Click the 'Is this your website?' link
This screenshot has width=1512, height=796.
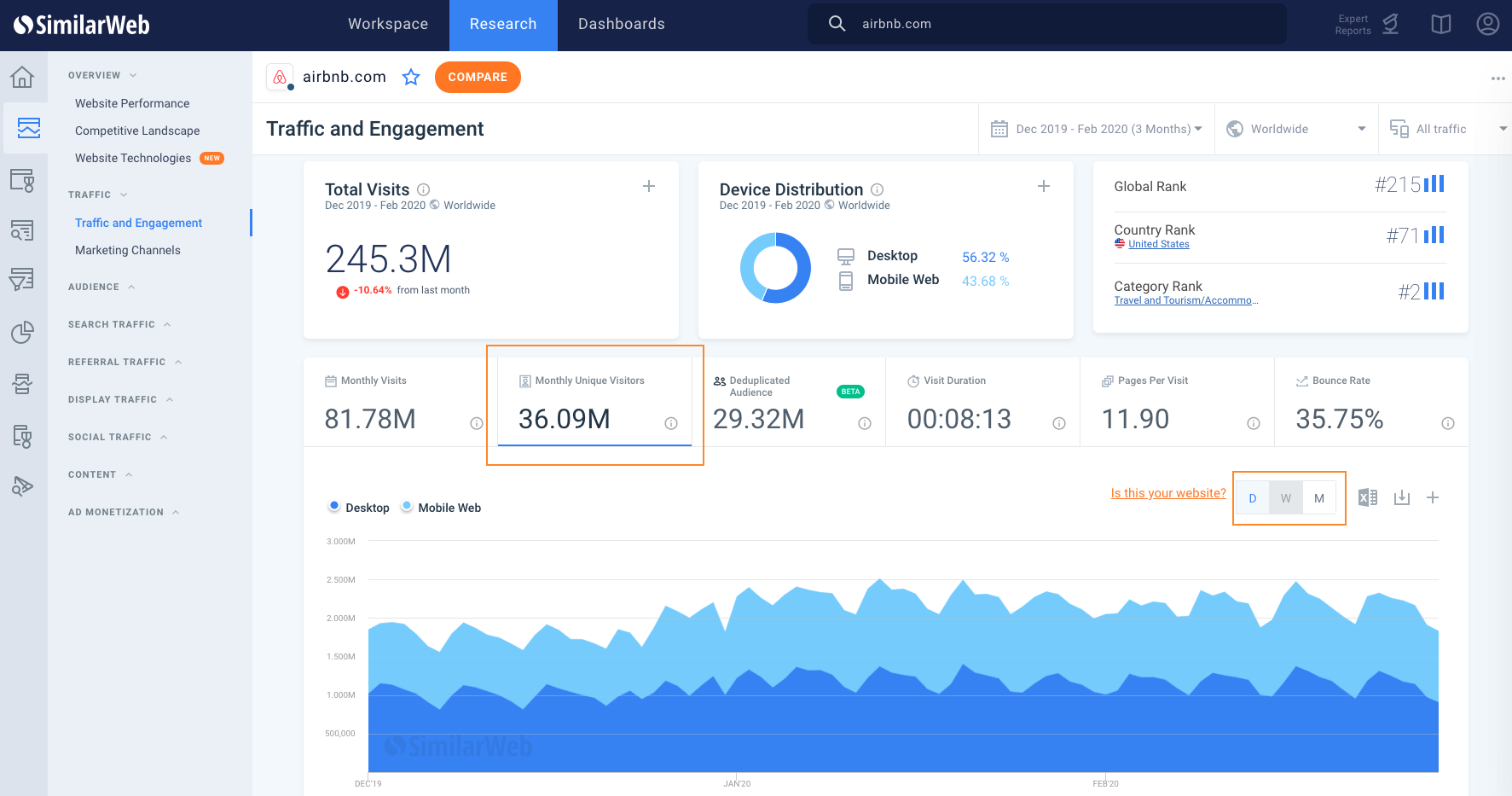[1168, 493]
